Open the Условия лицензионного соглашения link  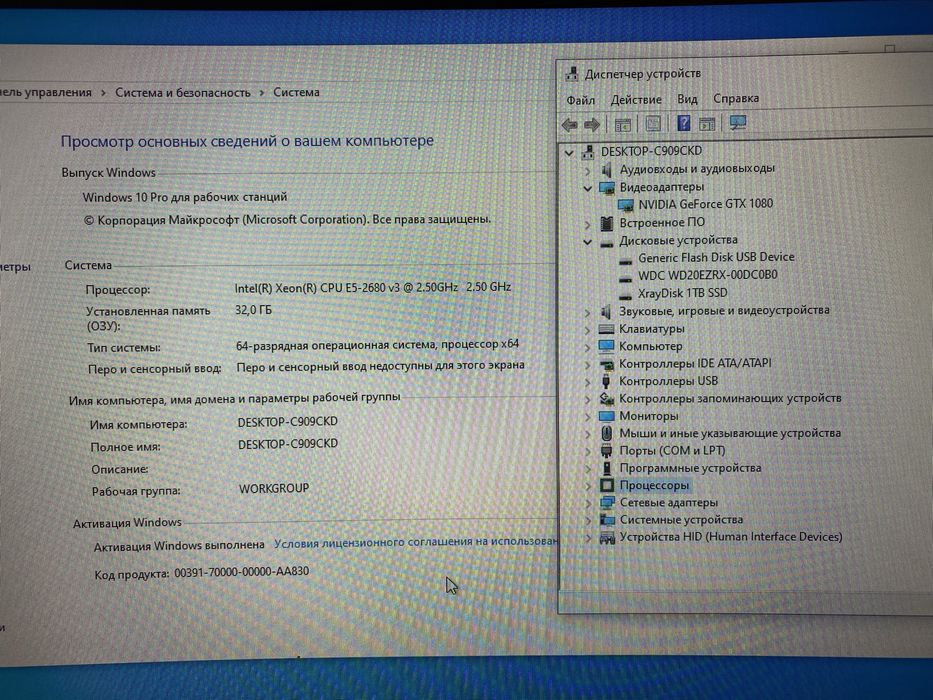416,542
